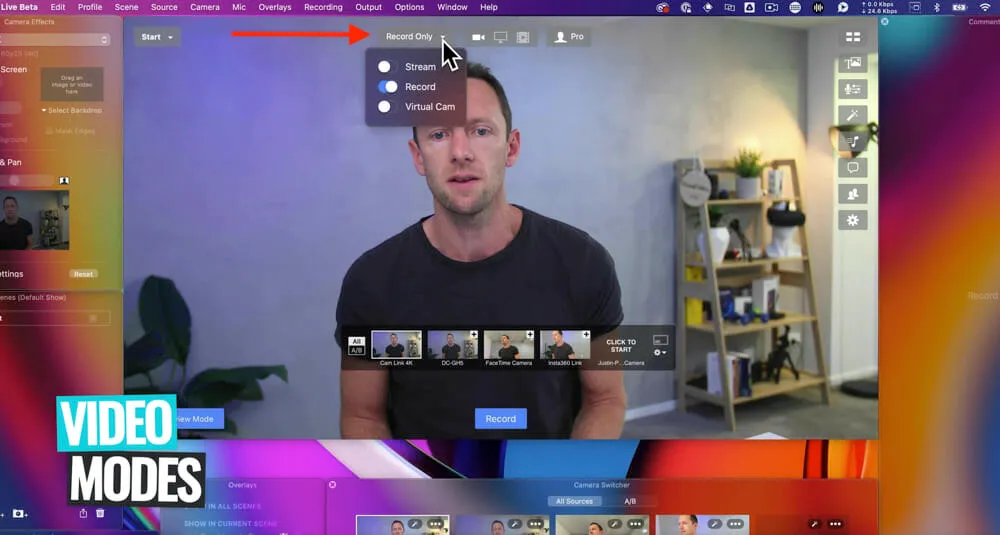Open the music playlist icon
Screen dimensions: 1000x535
852,141
